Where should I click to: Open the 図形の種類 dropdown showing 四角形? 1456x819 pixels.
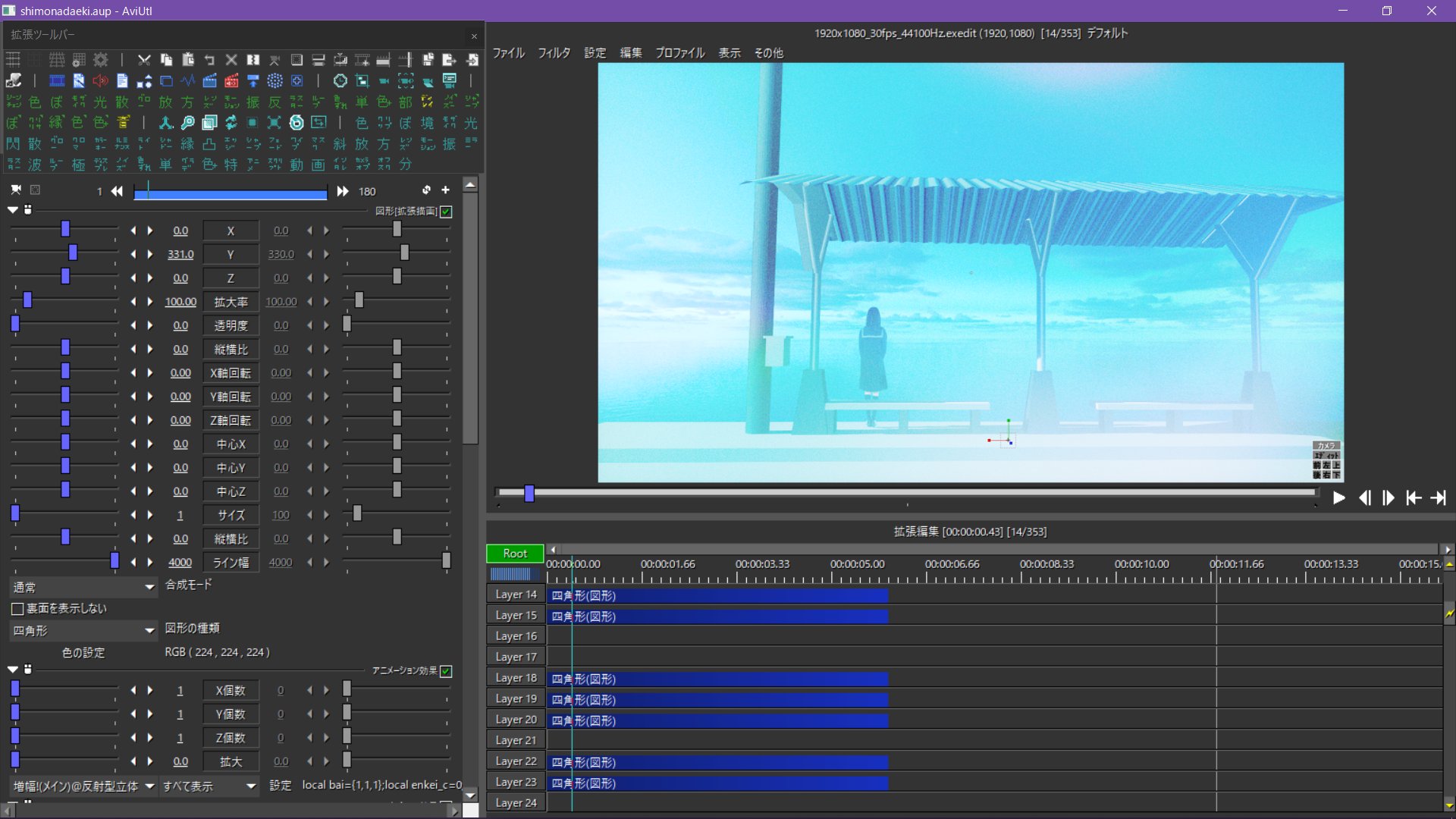83,630
